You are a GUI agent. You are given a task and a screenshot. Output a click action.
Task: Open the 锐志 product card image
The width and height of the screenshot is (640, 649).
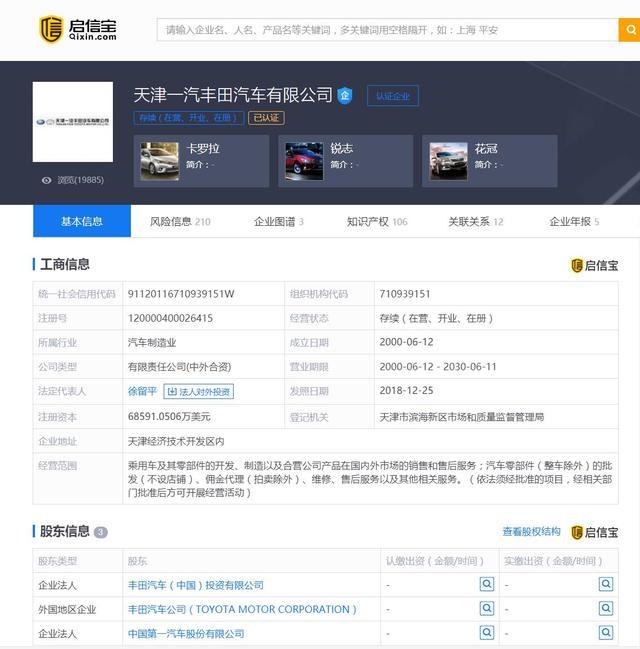[x=304, y=161]
